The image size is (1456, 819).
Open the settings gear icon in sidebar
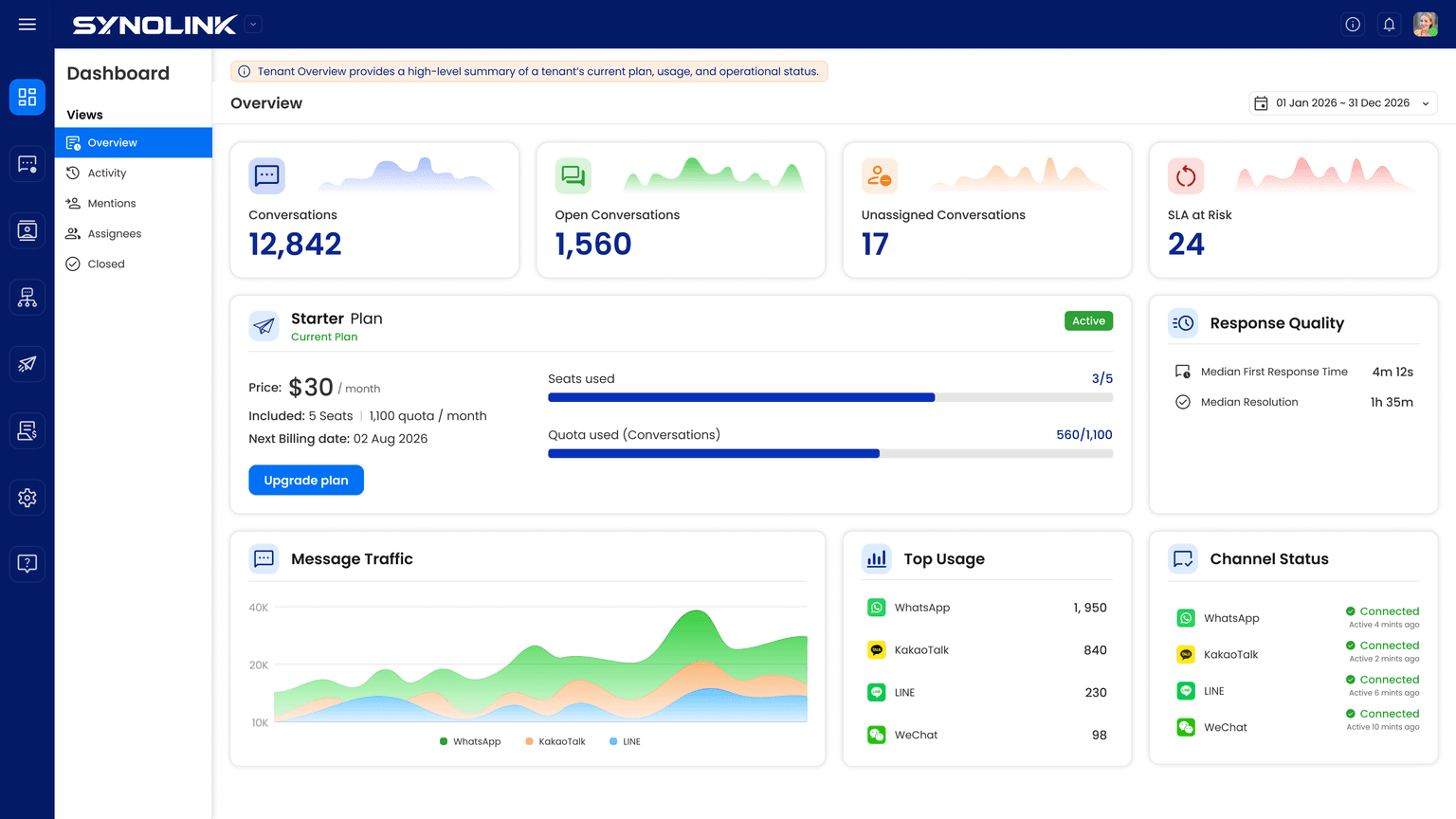click(27, 498)
